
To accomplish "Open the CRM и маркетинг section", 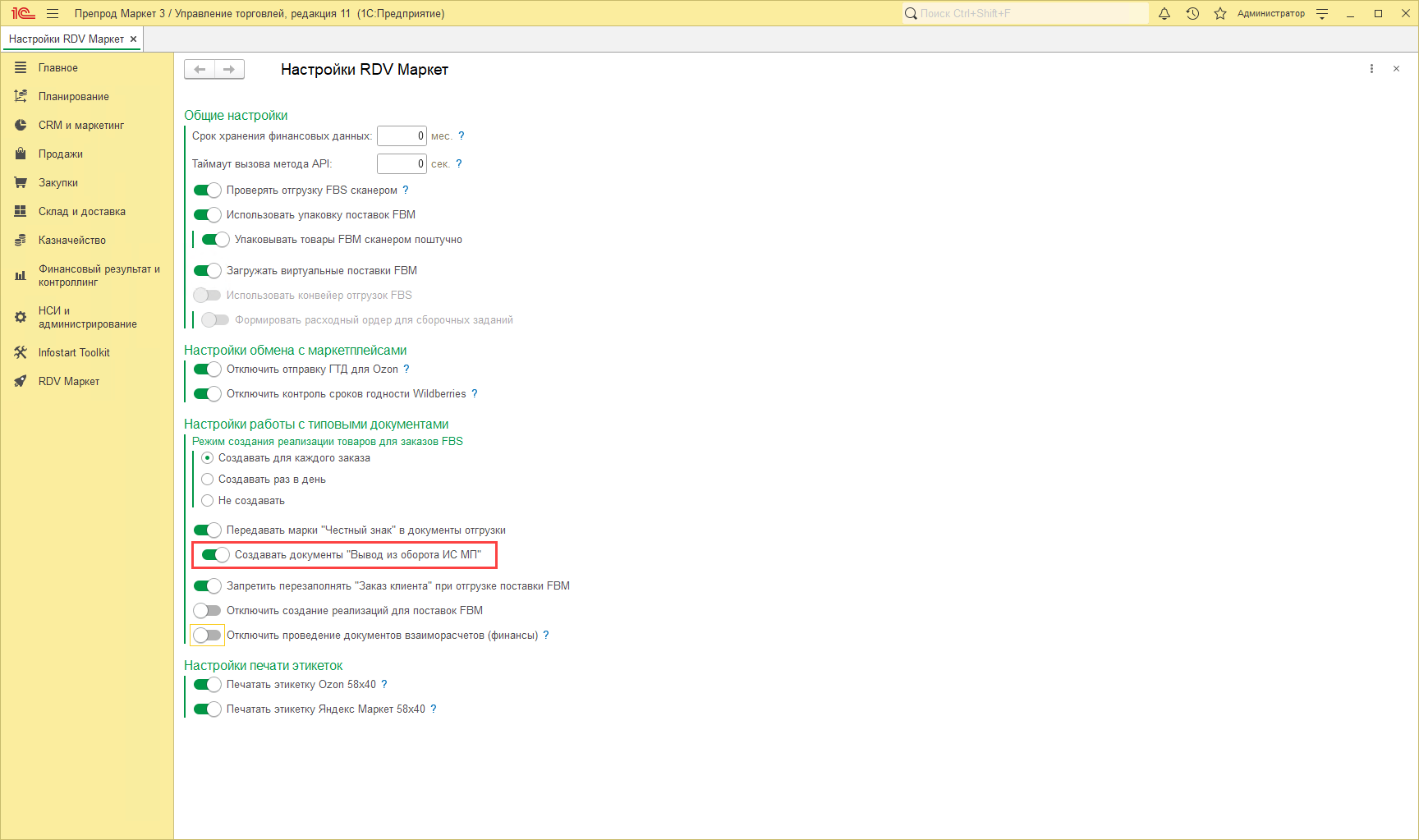I will (81, 125).
